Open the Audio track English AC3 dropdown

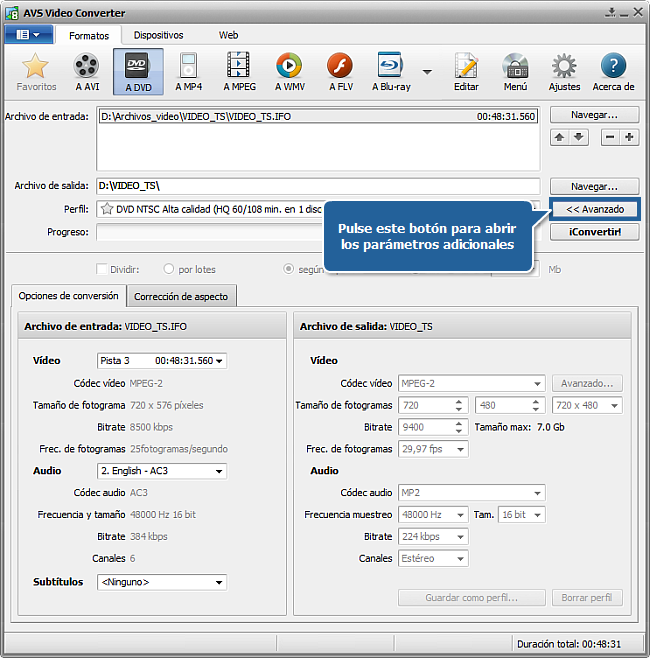pos(162,471)
